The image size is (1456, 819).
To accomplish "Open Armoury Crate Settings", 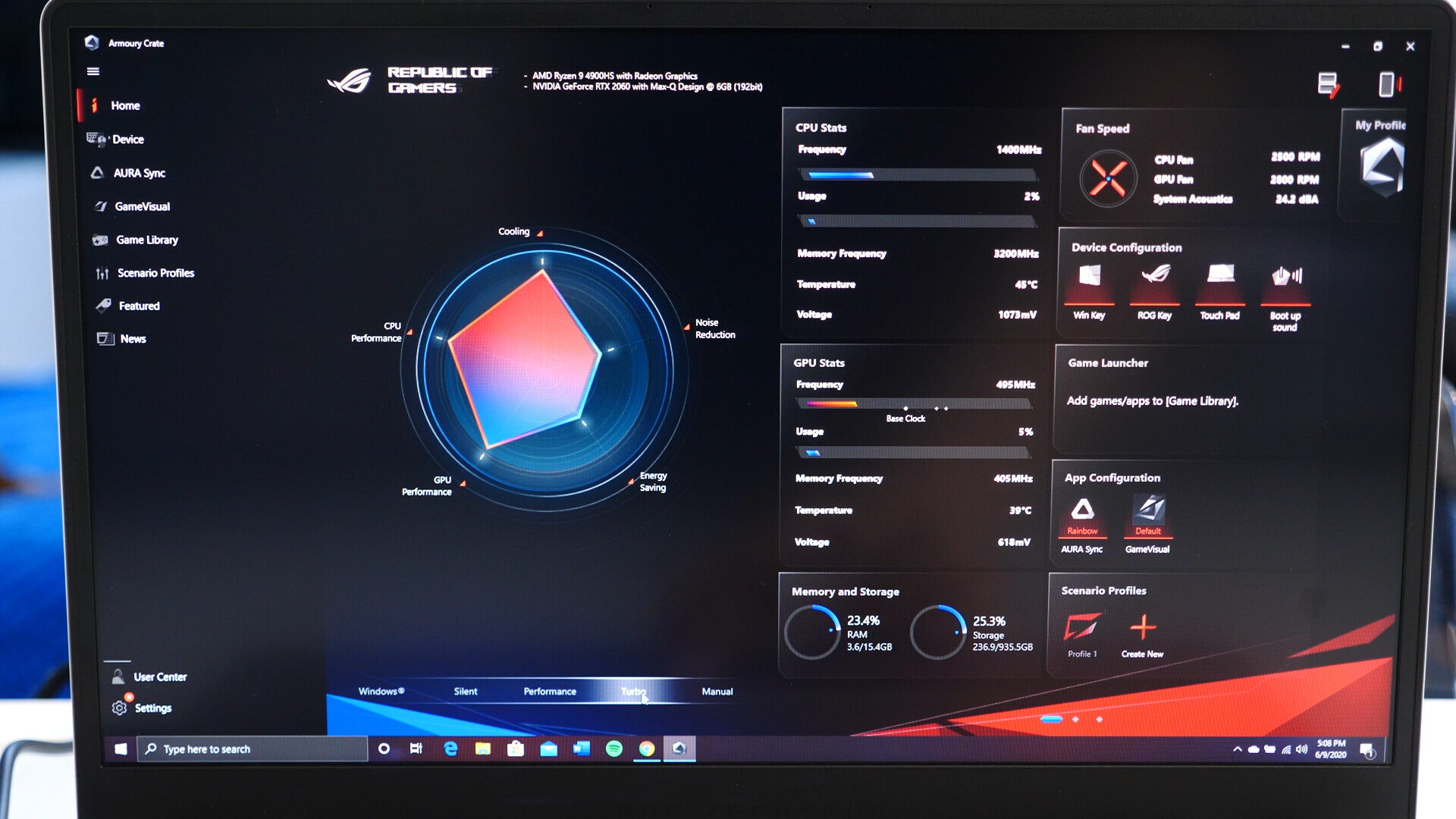I will [x=152, y=708].
